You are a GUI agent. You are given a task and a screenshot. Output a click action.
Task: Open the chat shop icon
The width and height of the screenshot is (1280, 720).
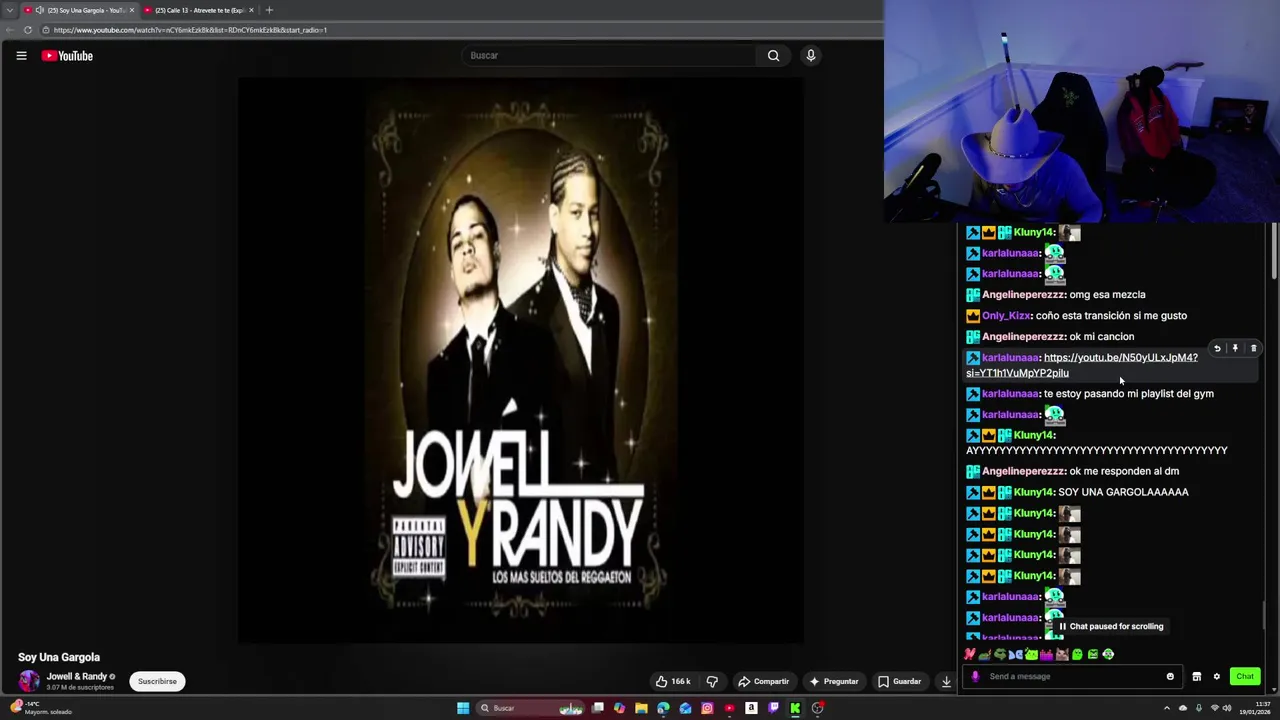point(1196,676)
